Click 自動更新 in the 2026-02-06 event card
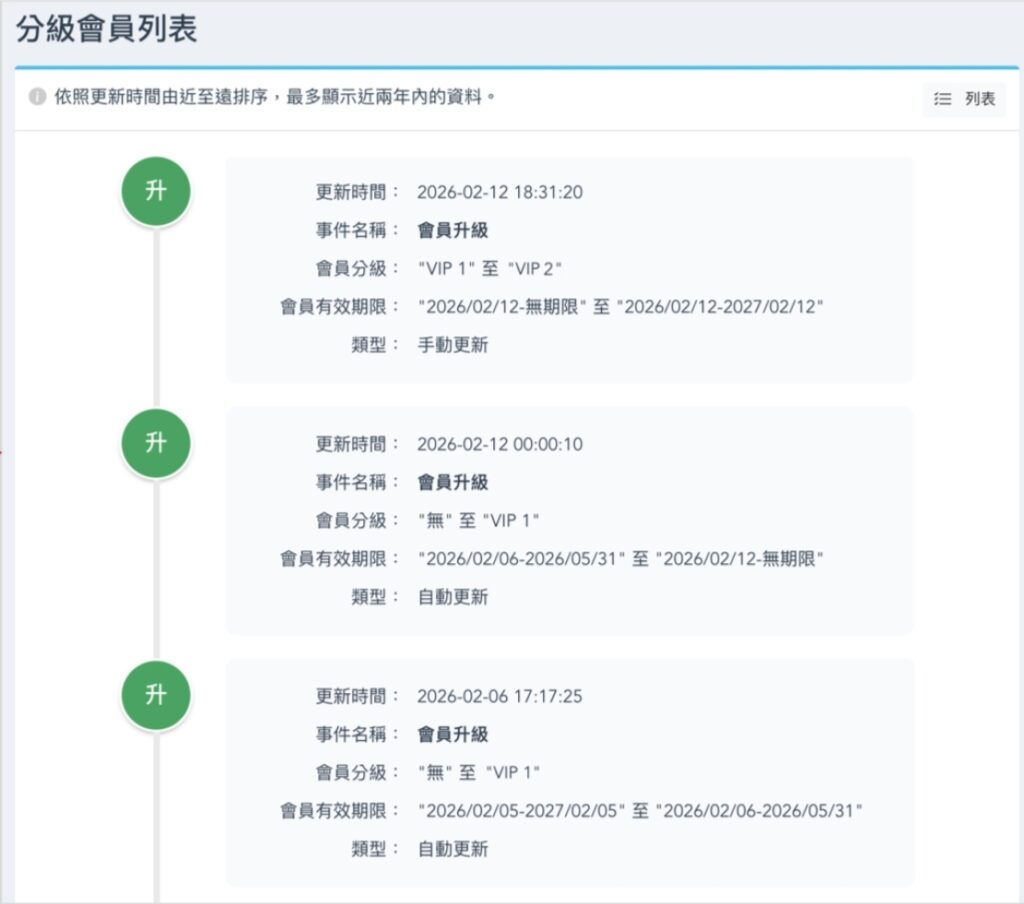 453,849
